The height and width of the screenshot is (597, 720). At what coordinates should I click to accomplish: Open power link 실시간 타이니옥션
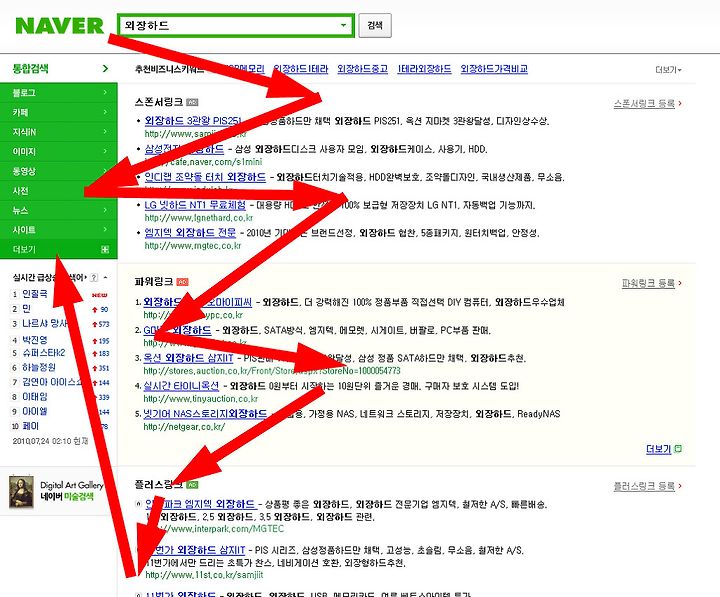181,386
